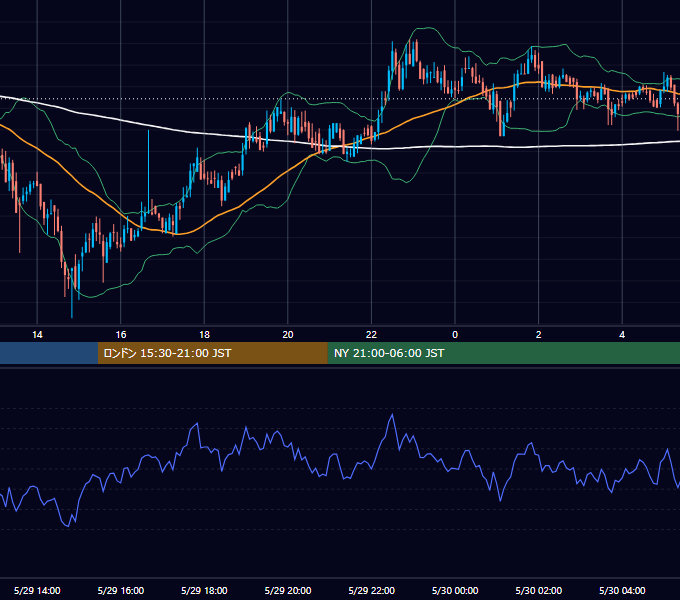
Task: Click the 5/29 22:00 date label
Action: click(x=372, y=590)
